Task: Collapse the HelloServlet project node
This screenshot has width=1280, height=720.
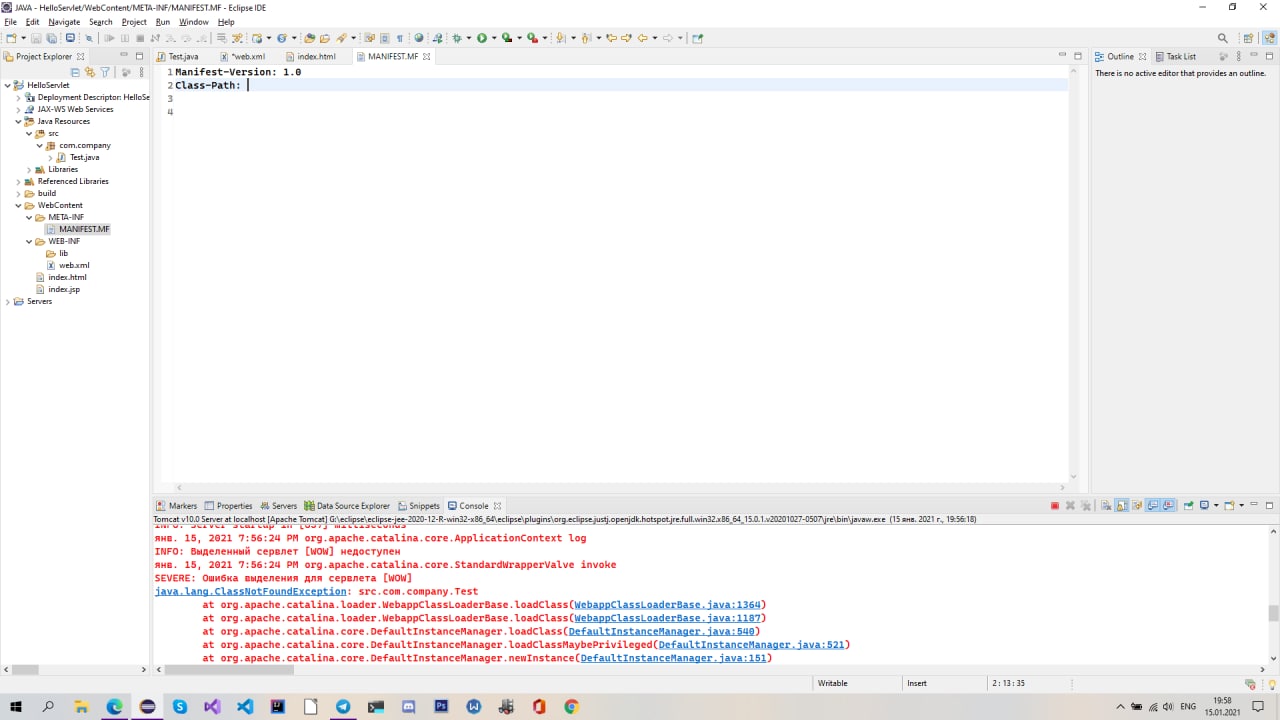Action: (8, 85)
